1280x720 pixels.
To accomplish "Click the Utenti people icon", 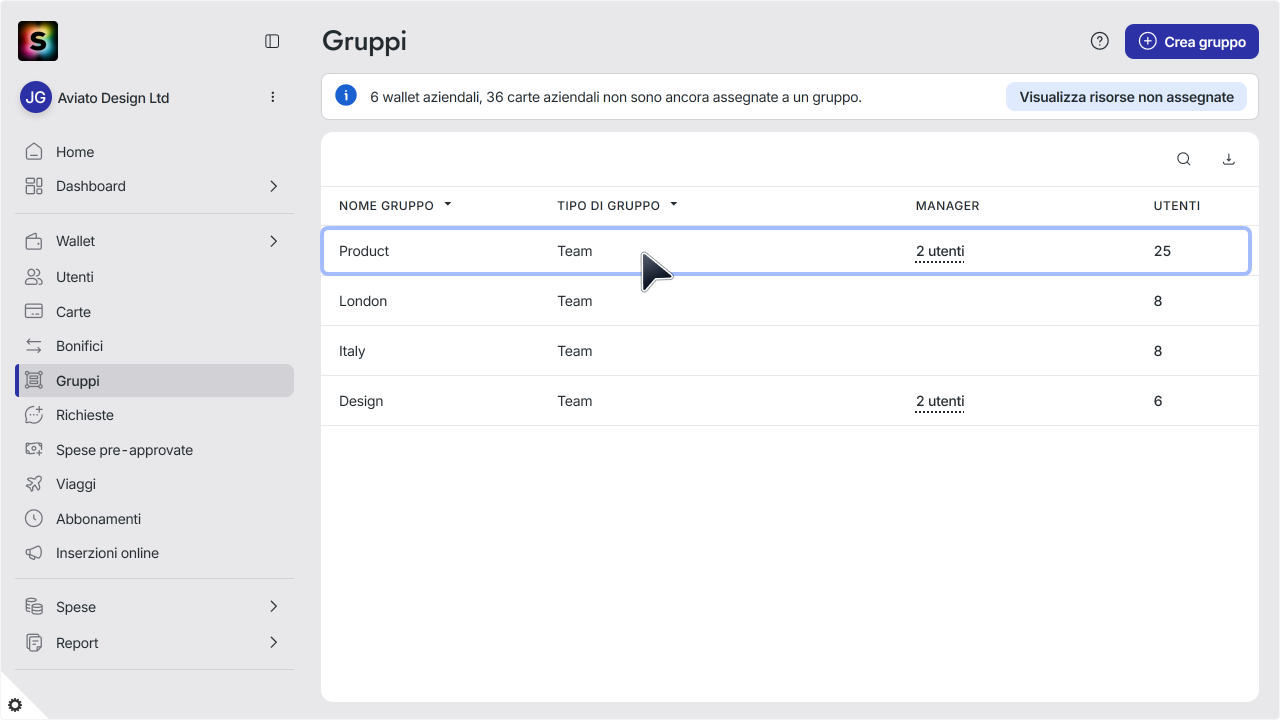I will coord(34,277).
